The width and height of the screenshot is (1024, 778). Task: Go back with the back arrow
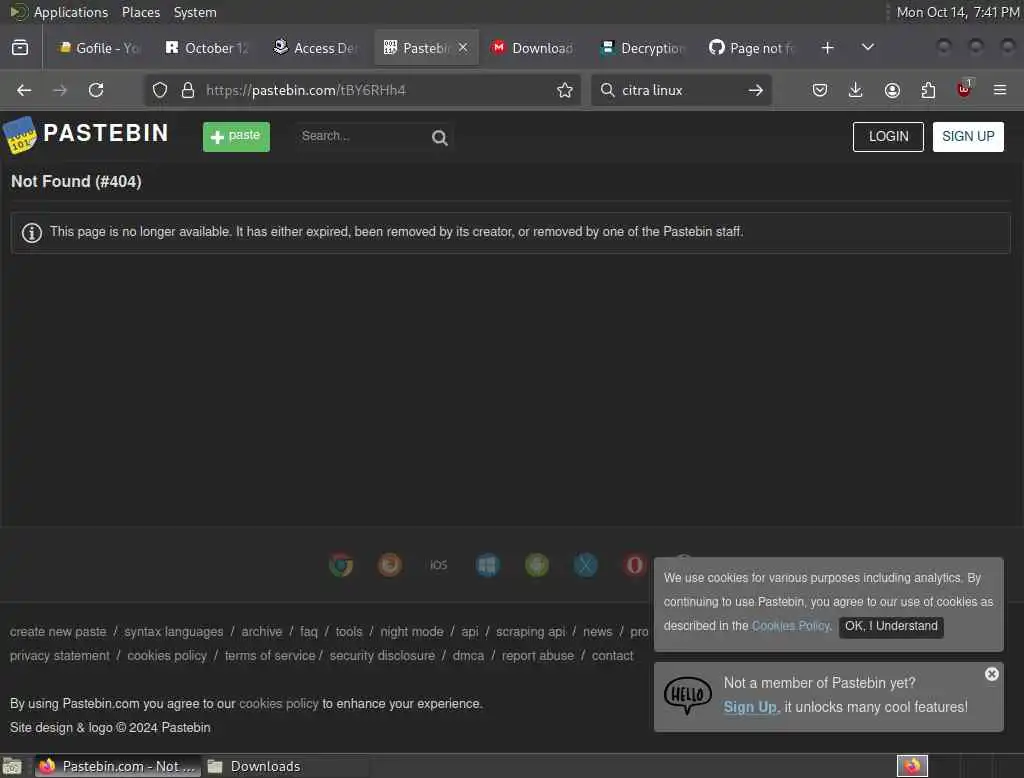point(24,90)
